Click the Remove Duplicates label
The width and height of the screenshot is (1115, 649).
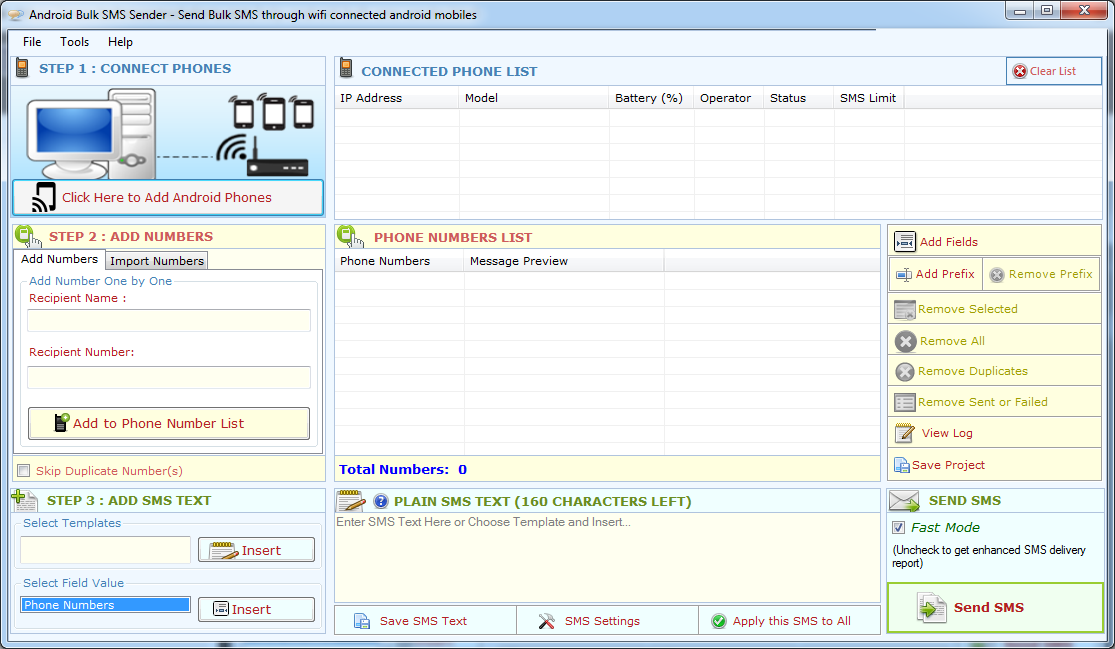pyautogui.click(x=973, y=371)
